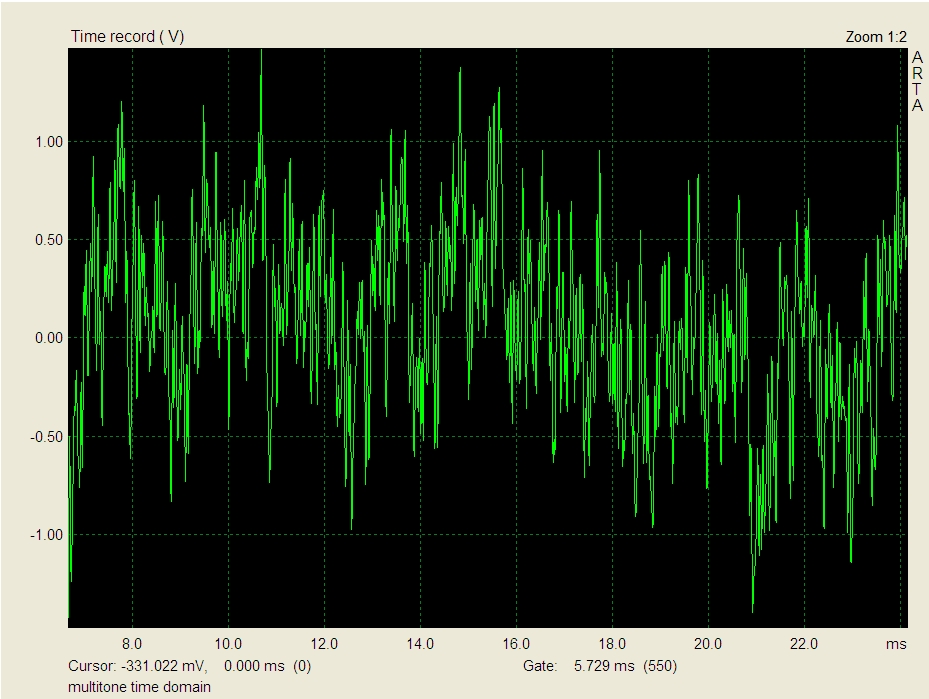Click the "22.0" time axis label

click(x=804, y=644)
